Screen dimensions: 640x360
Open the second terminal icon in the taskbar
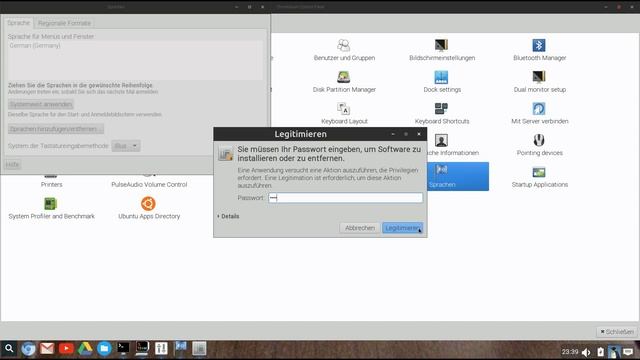click(142, 348)
